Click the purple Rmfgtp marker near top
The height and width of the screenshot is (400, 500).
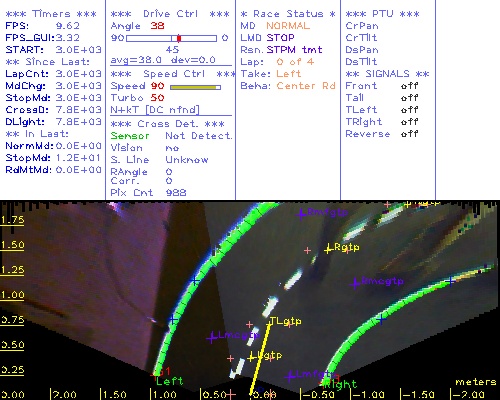(x=301, y=214)
